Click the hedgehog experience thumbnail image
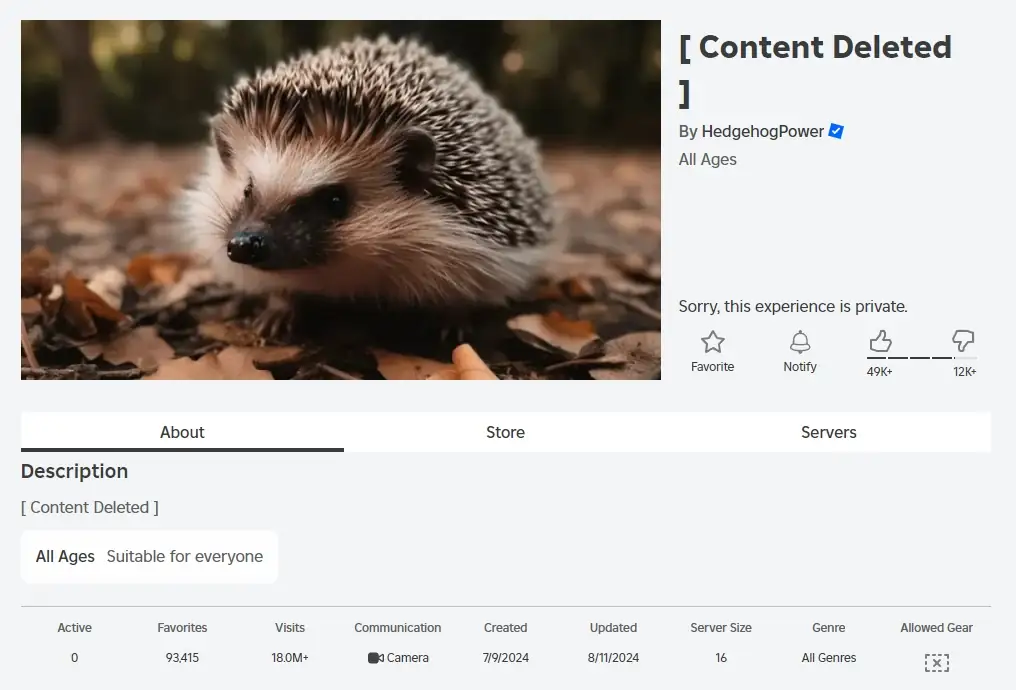Viewport: 1016px width, 690px height. (x=341, y=200)
